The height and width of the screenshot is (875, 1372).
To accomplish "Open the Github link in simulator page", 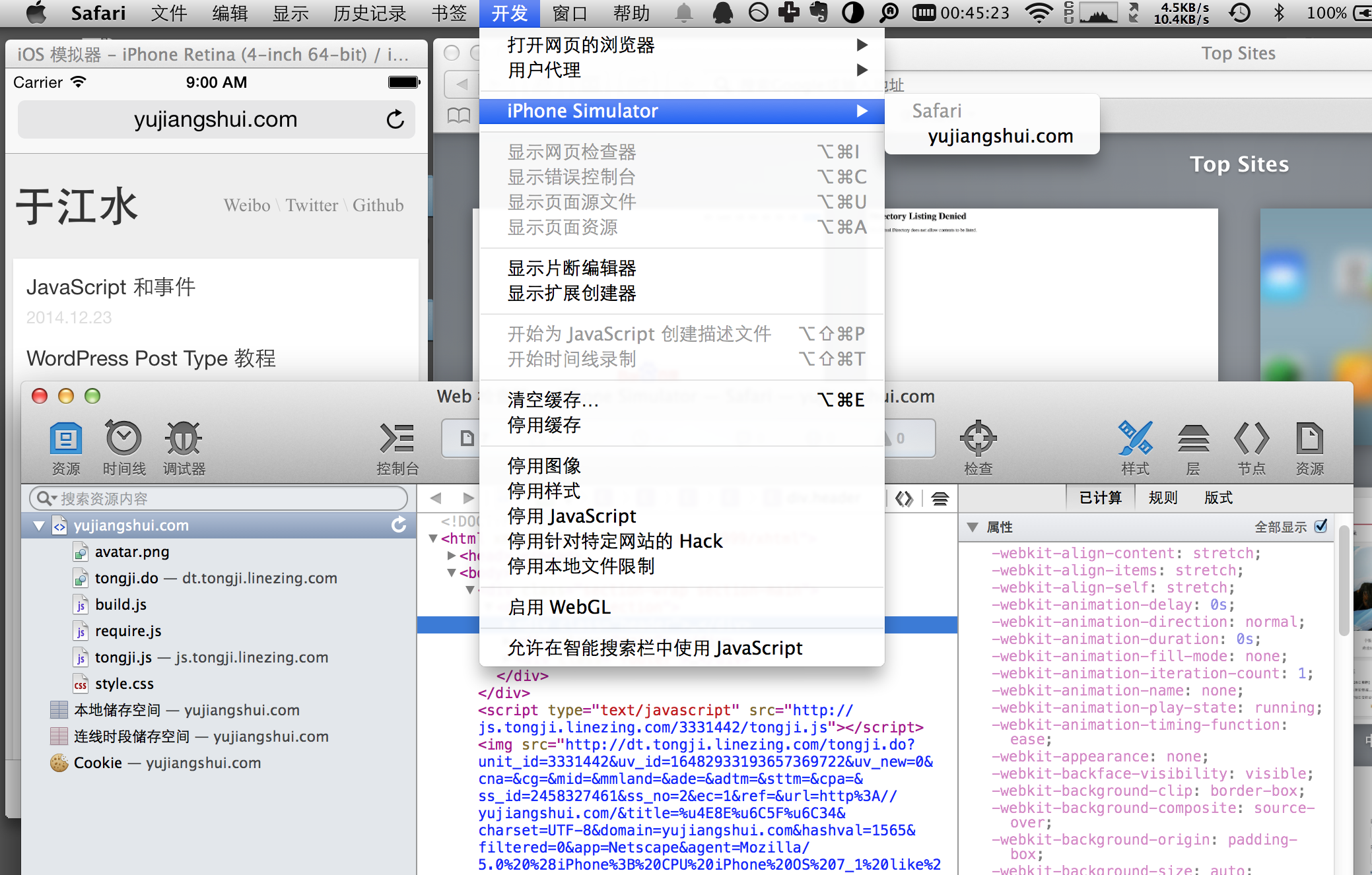I will pos(378,205).
